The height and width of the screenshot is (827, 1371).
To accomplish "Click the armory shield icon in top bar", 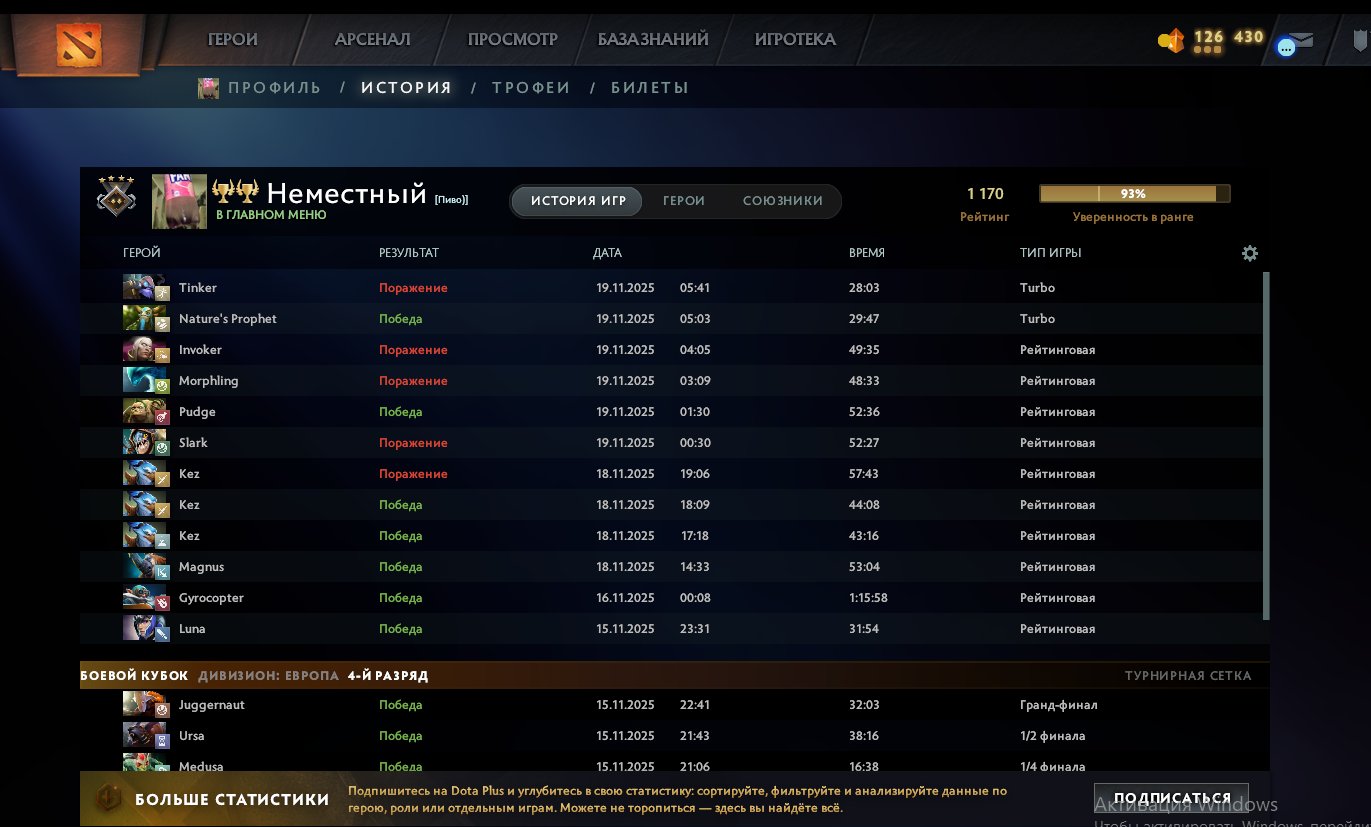I will [x=1358, y=41].
